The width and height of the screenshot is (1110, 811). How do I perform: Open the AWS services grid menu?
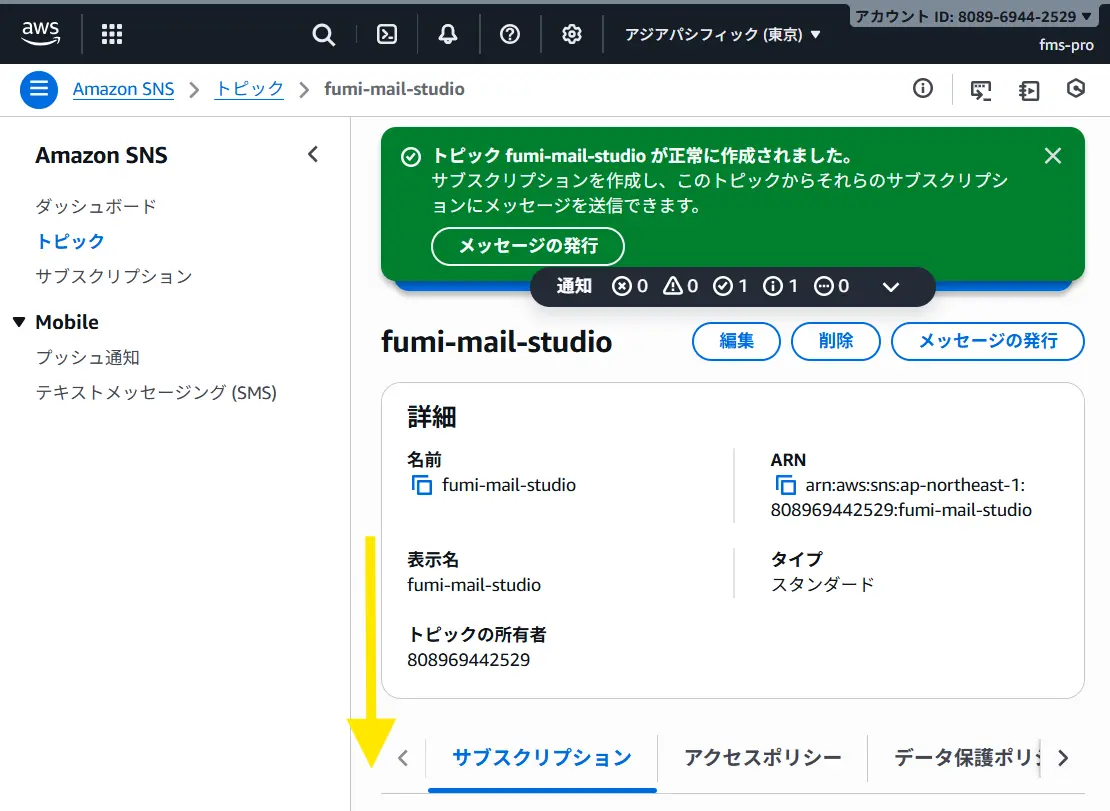point(112,35)
